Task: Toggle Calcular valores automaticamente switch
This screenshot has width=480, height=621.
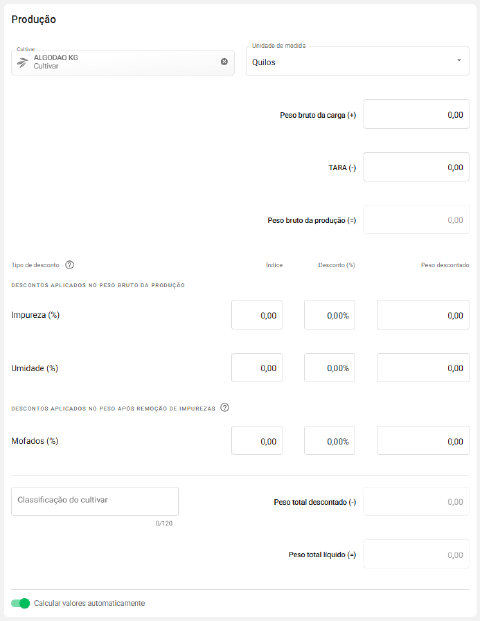Action: 21,603
